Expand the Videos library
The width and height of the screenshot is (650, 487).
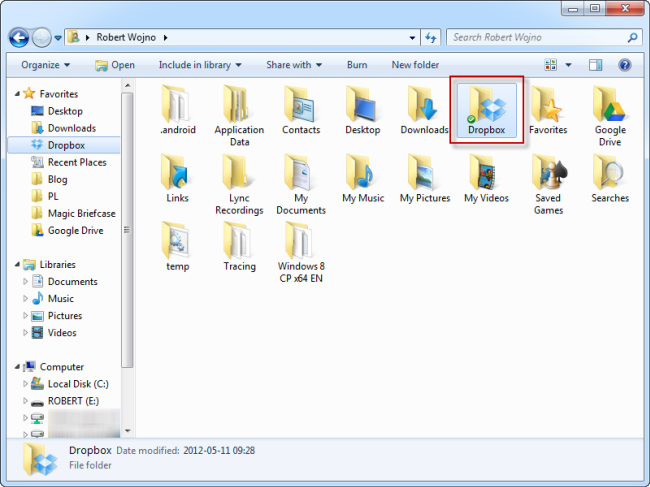click(25, 332)
